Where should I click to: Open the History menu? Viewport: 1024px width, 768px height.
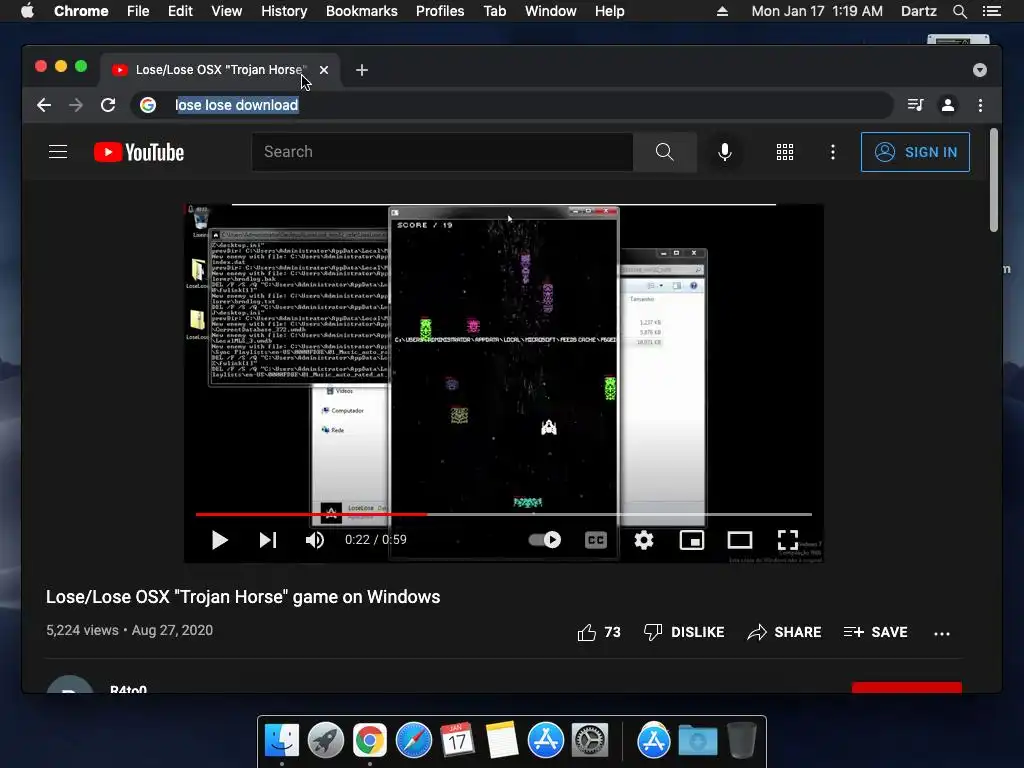click(284, 11)
